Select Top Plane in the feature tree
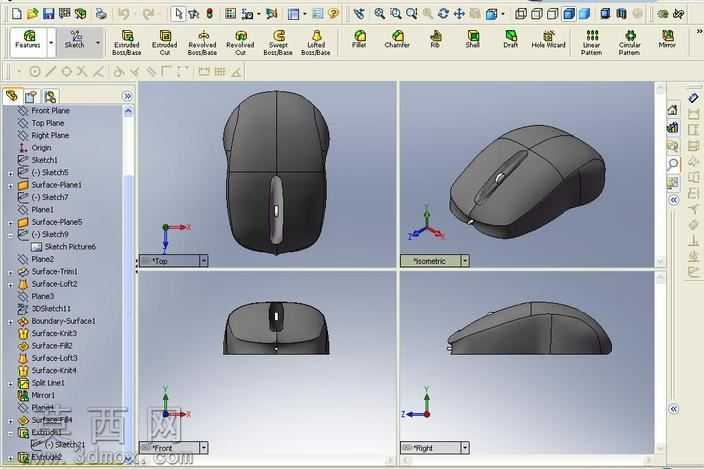Viewport: 704px width, 469px height. 48,123
